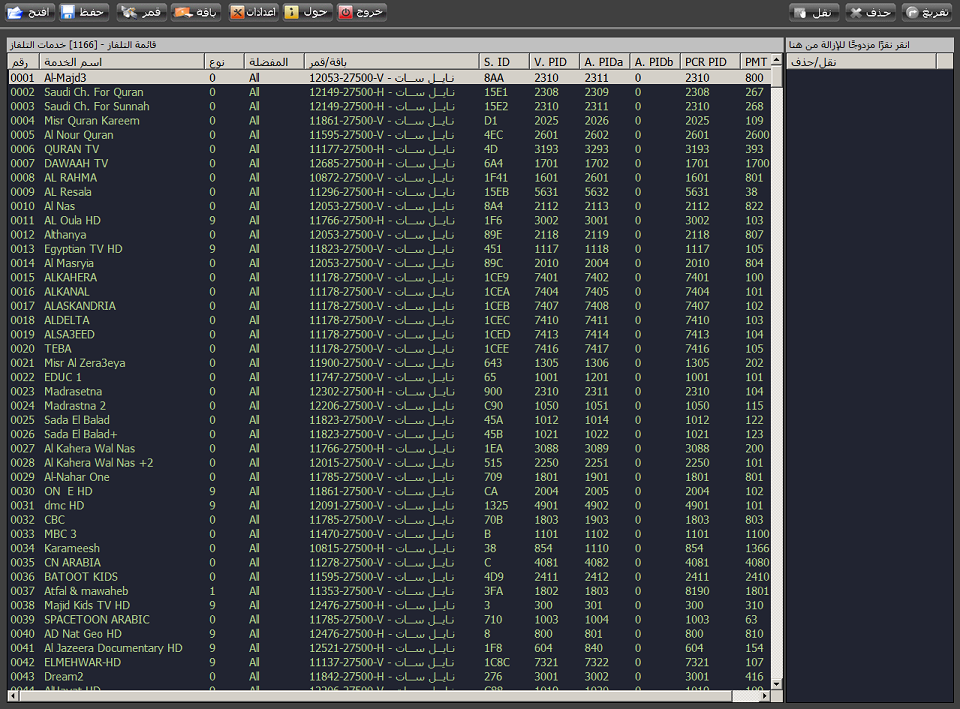The height and width of the screenshot is (709, 960).
Task: Select the EDUC 1 row
Action: (x=389, y=377)
